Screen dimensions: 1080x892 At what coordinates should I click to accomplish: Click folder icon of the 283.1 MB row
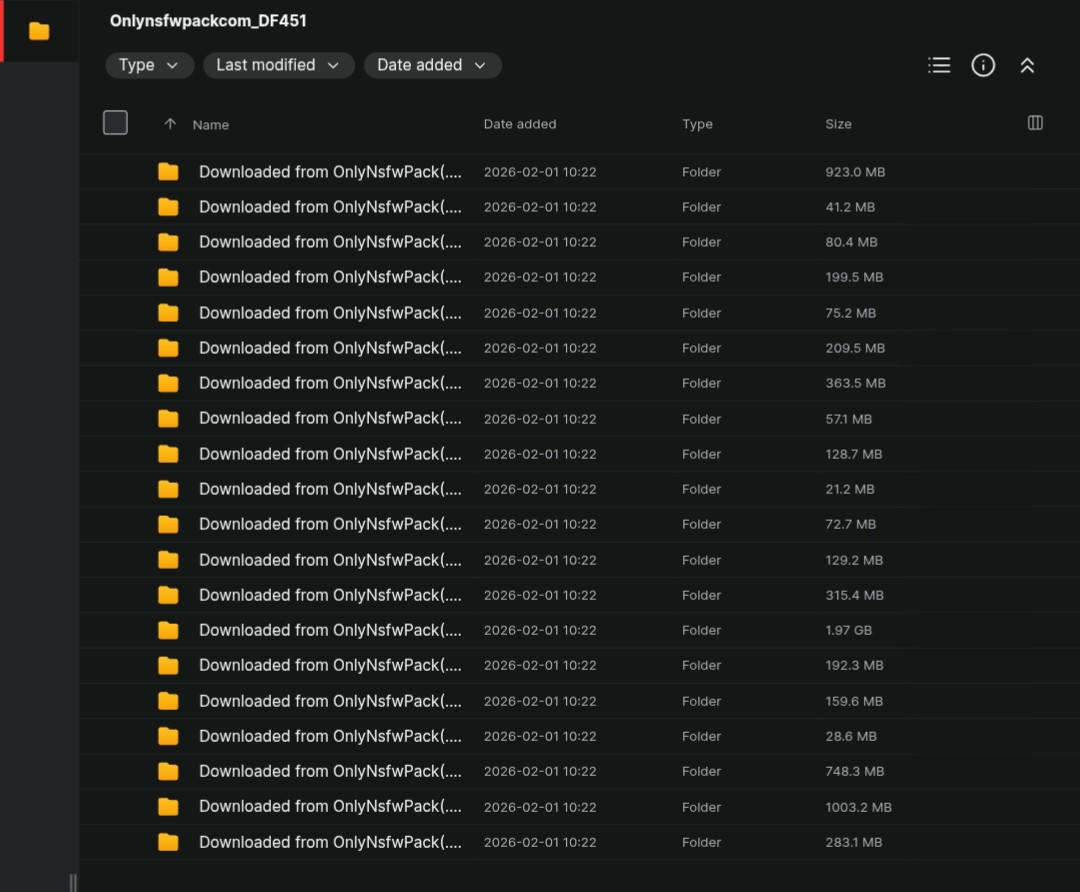168,842
